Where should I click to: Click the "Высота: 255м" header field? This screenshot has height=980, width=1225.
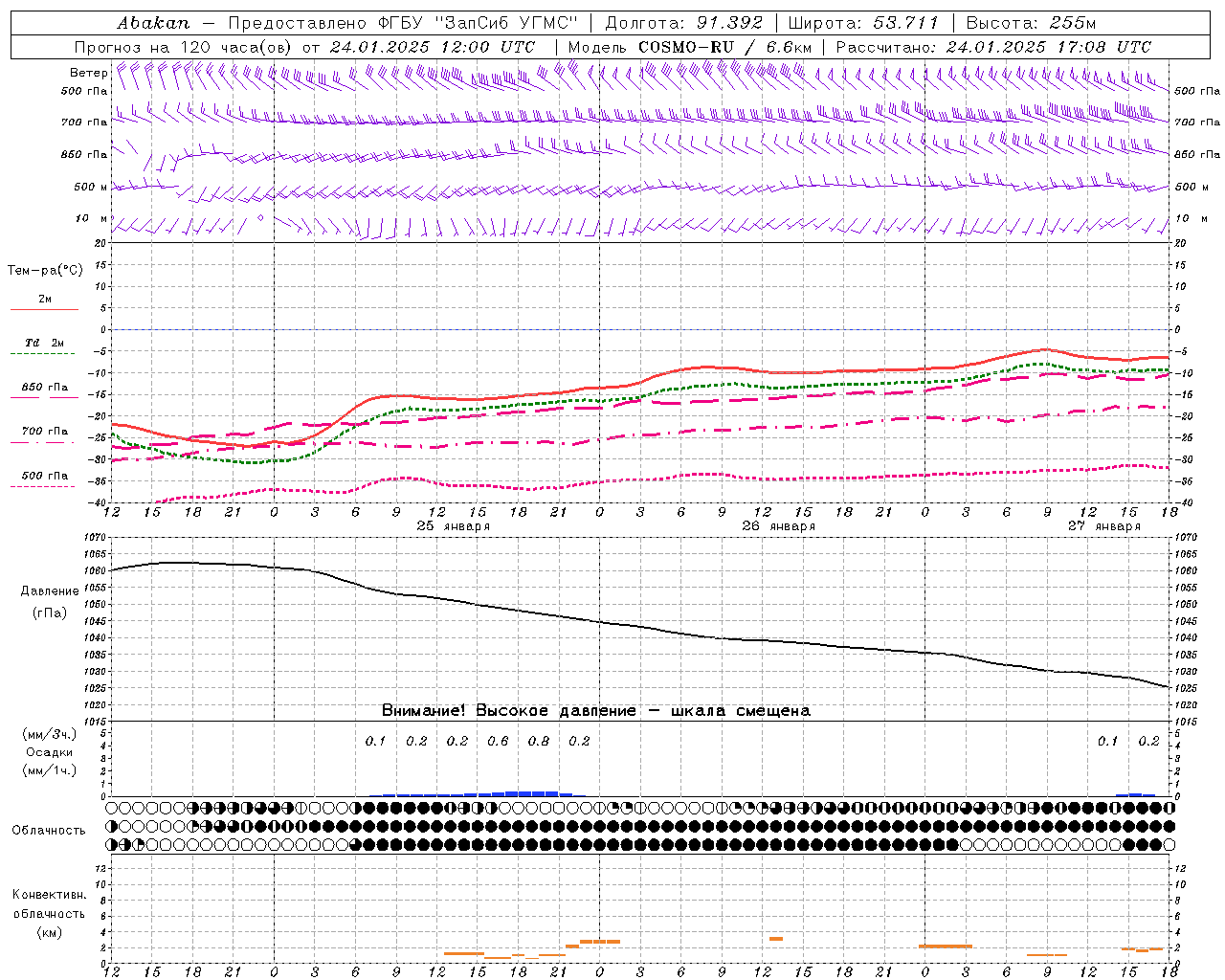tap(1031, 23)
